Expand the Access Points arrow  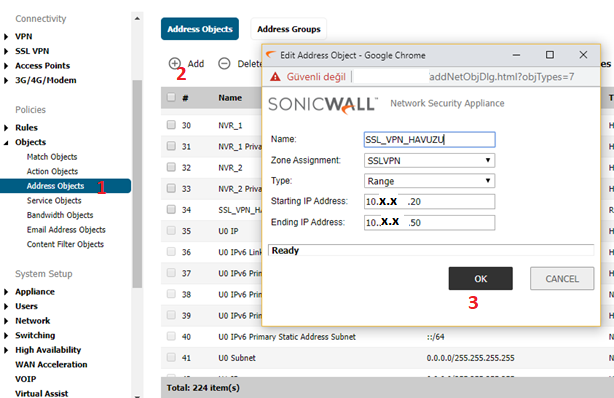tap(6, 65)
